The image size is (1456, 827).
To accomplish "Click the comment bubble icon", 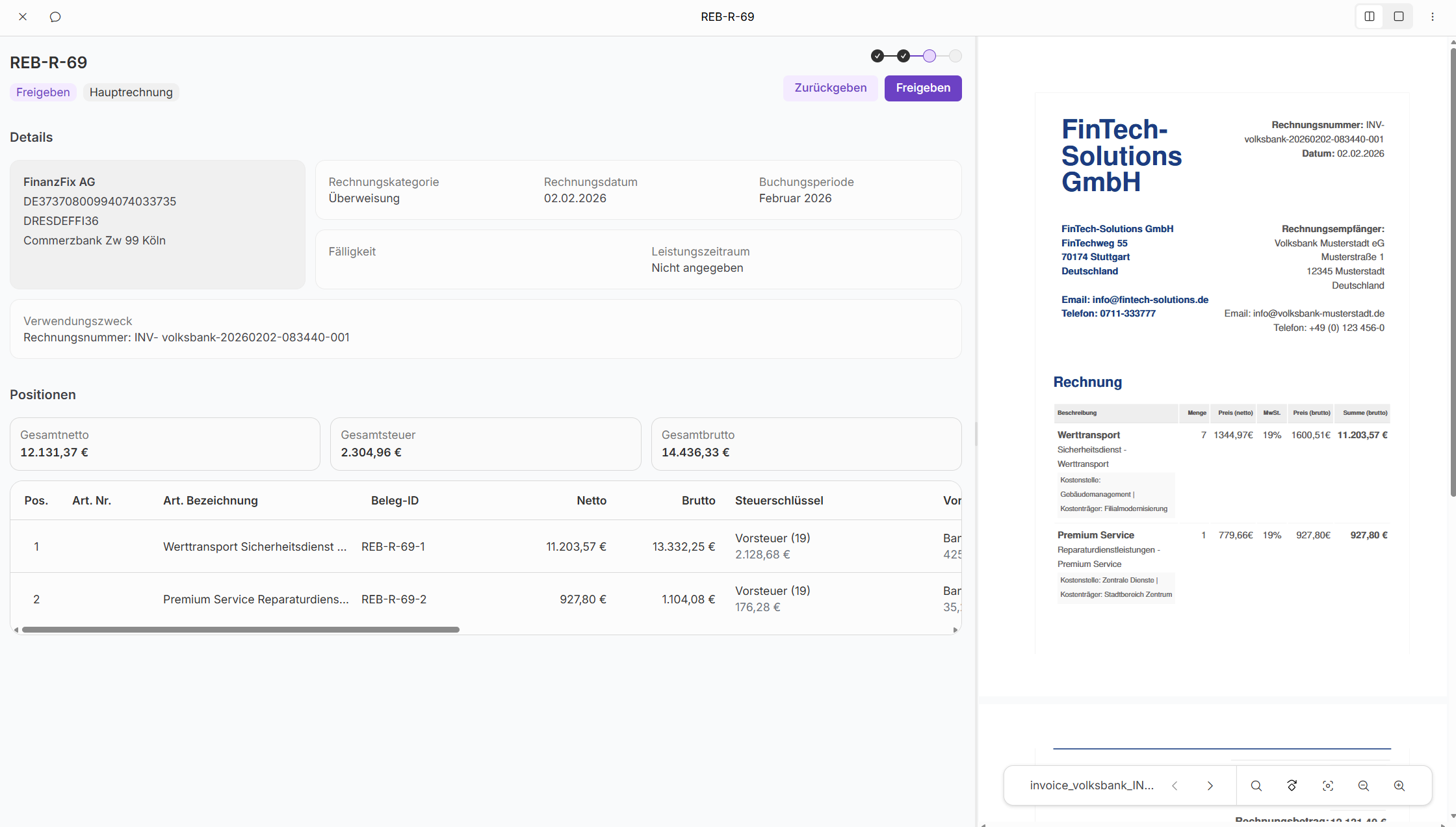I will click(x=55, y=17).
